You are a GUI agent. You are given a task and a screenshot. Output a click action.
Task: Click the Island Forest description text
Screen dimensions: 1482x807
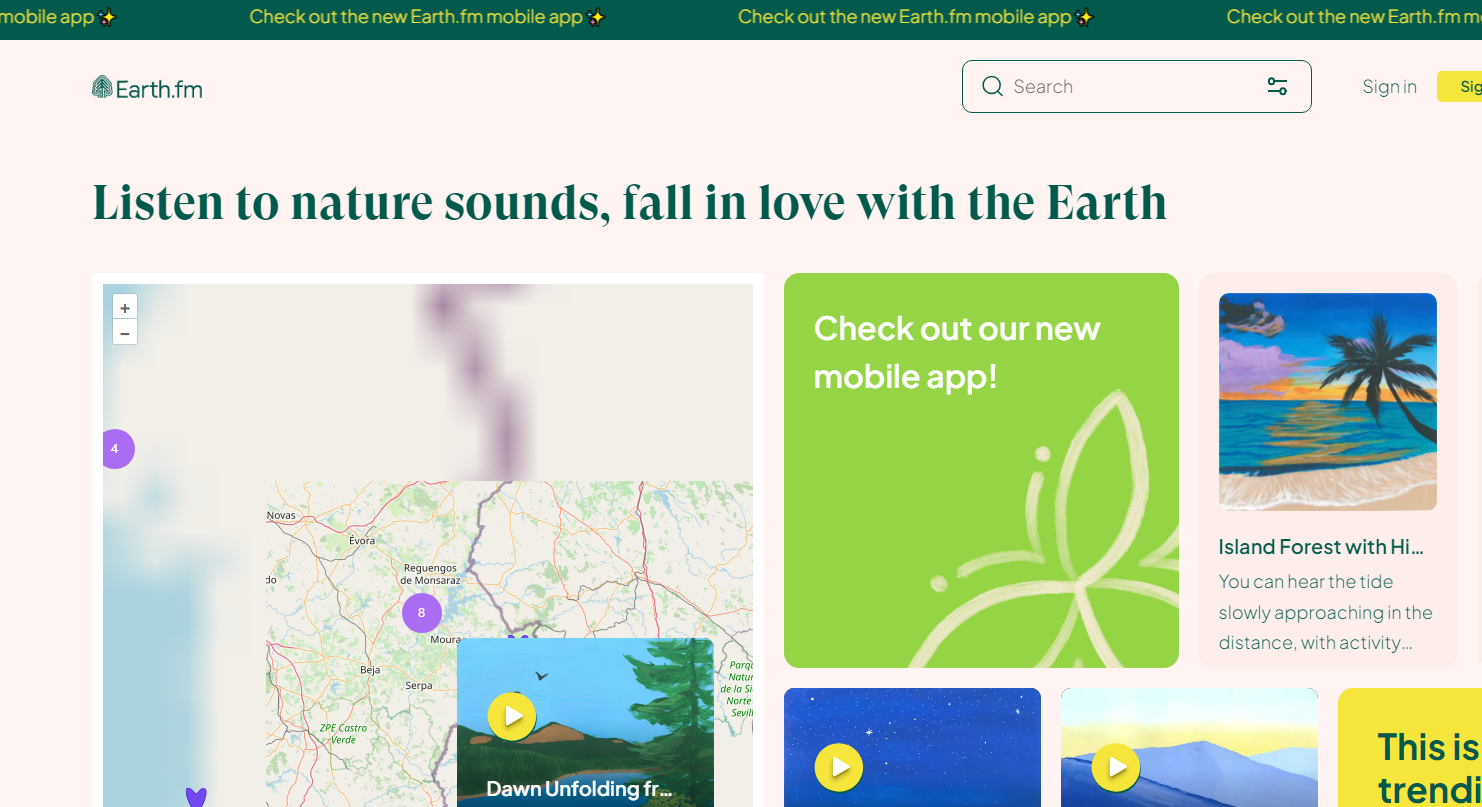point(1326,612)
